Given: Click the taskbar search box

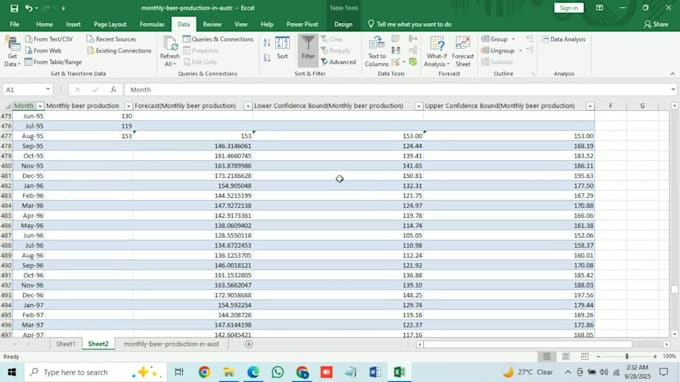Looking at the screenshot, I should [x=95, y=372].
